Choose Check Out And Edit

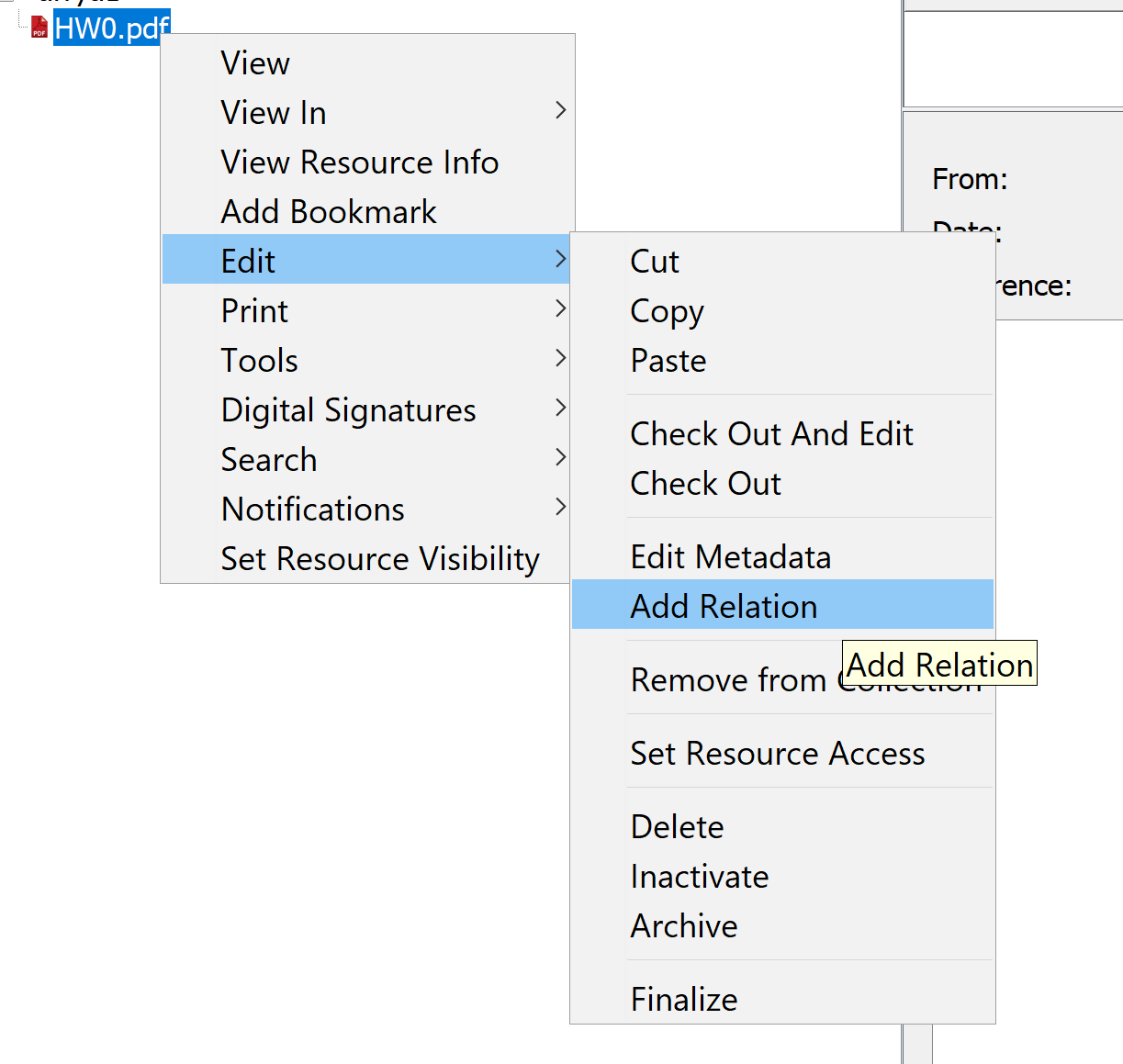(x=771, y=434)
